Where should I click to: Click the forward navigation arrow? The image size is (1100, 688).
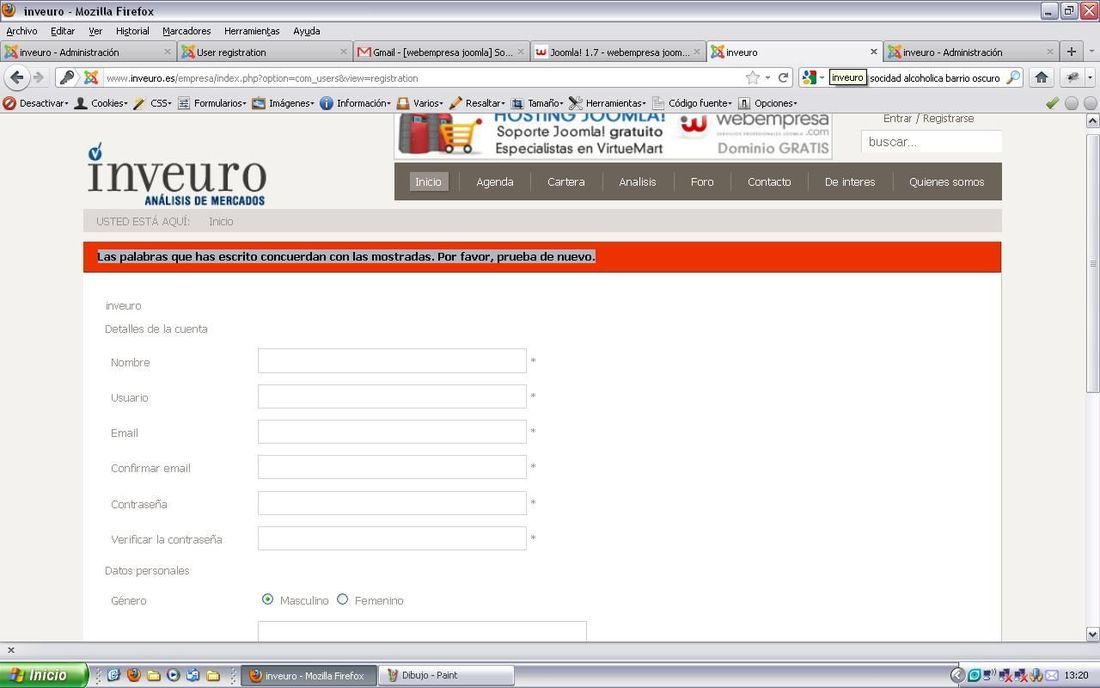coord(39,78)
